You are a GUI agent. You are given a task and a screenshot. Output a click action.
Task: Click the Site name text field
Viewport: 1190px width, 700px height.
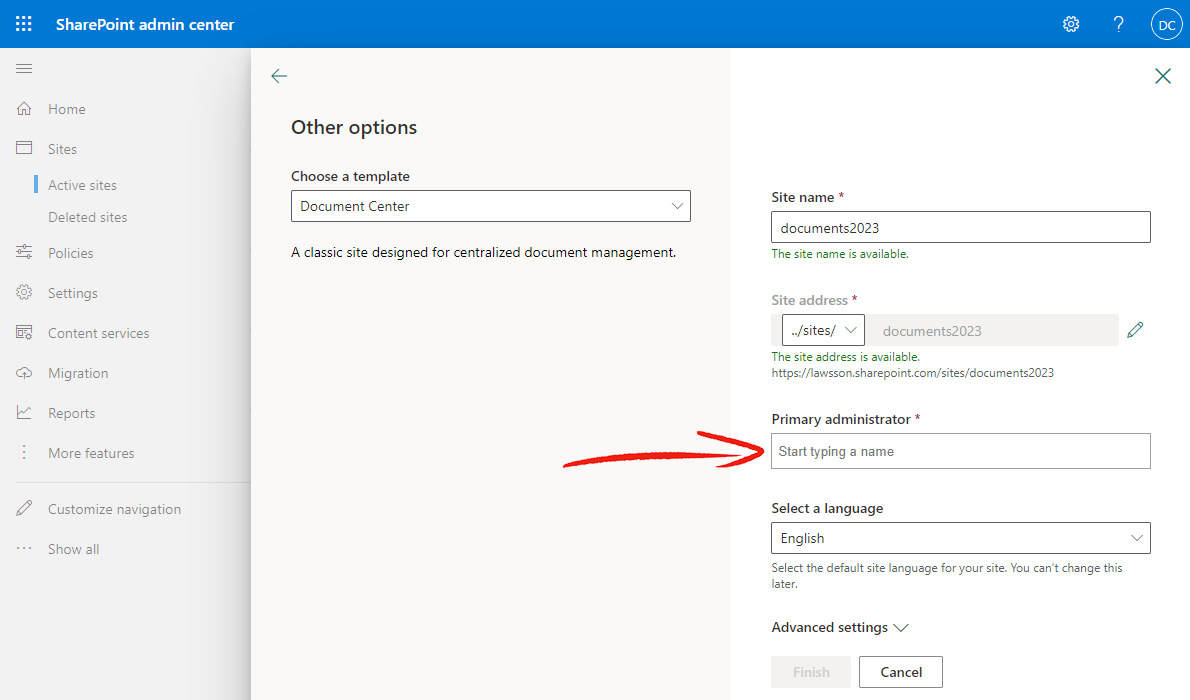[x=961, y=228]
